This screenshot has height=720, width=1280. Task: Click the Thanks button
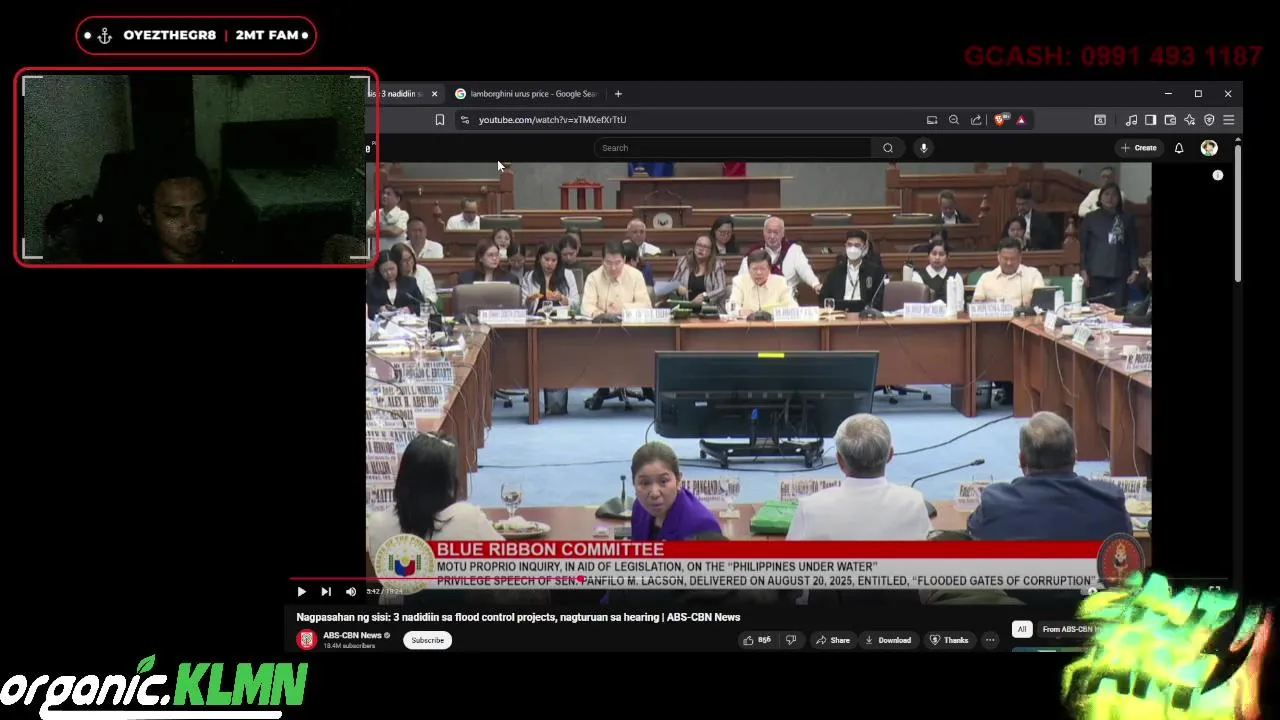[x=949, y=640]
